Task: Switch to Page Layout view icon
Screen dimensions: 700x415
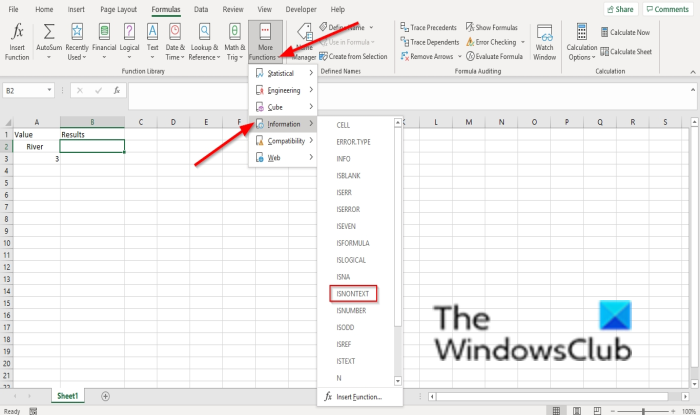Action: click(577, 411)
